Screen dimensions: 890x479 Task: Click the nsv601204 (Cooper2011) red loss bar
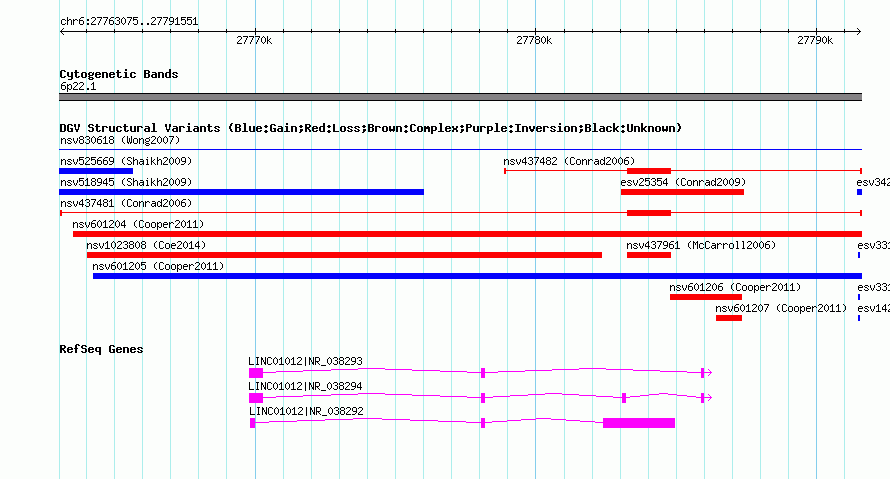pos(467,234)
